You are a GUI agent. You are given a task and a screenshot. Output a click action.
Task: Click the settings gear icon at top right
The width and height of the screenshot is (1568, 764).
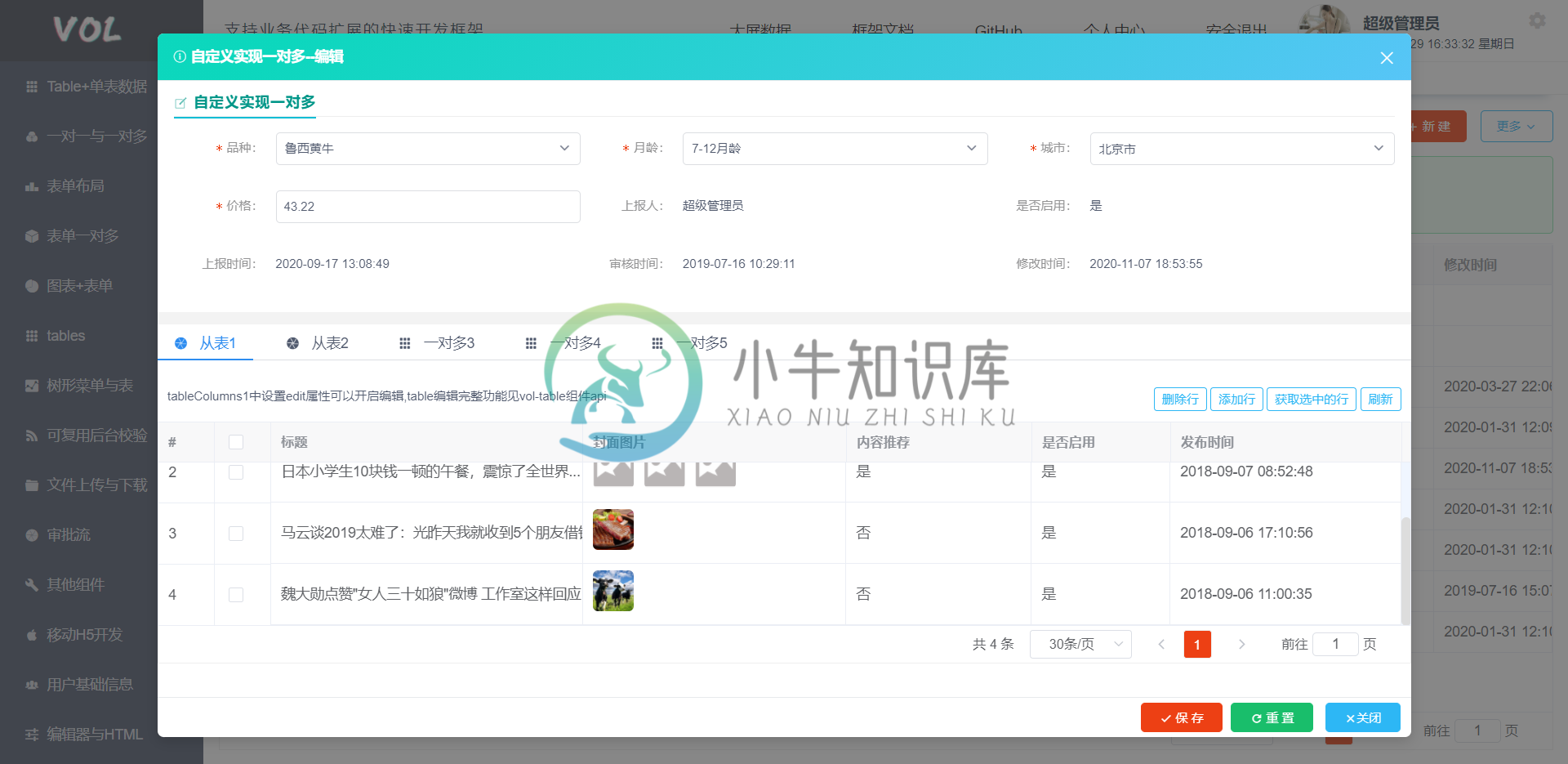(1537, 20)
